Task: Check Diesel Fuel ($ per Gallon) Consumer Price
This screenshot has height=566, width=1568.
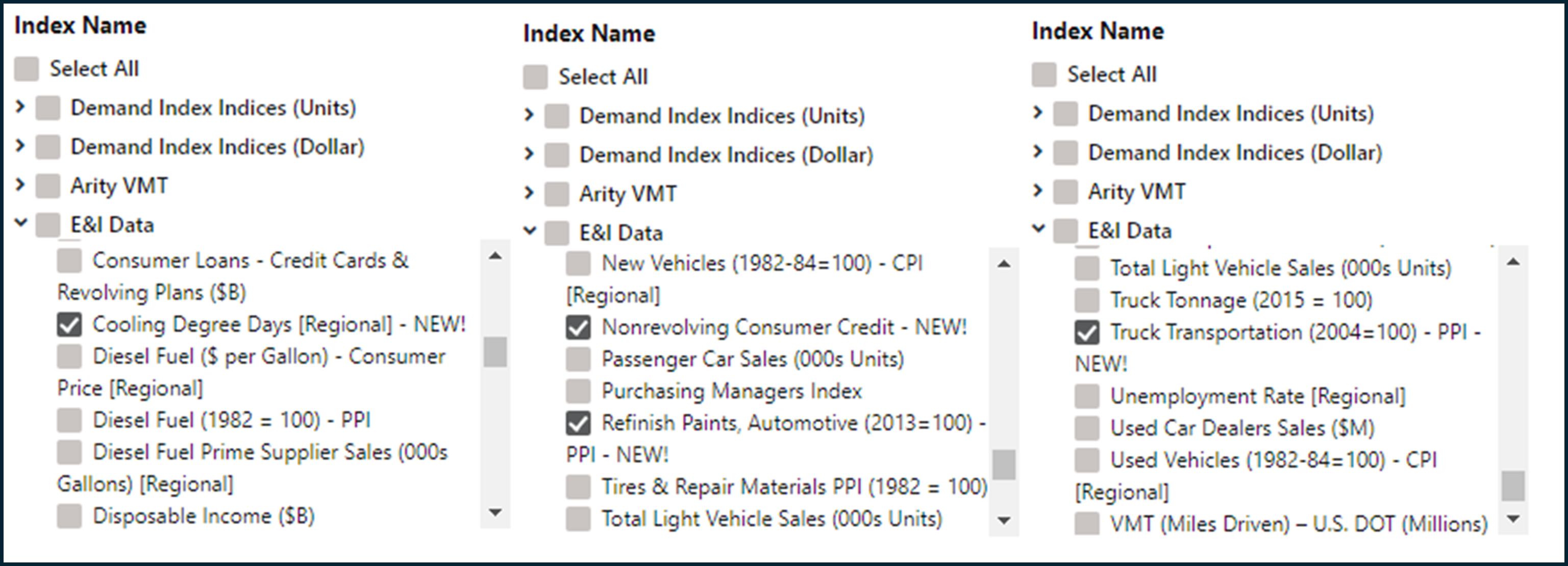Action: click(x=69, y=356)
